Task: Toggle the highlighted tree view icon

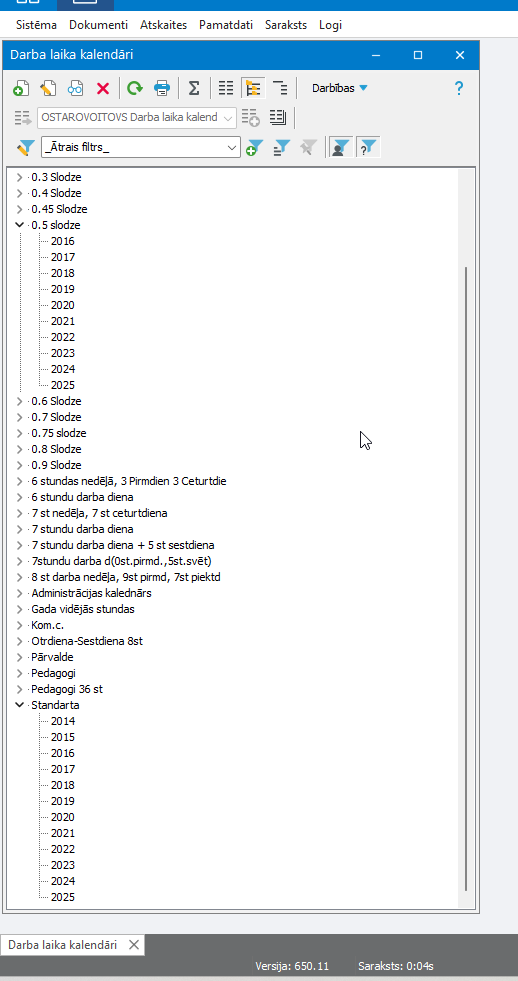Action: coord(253,88)
